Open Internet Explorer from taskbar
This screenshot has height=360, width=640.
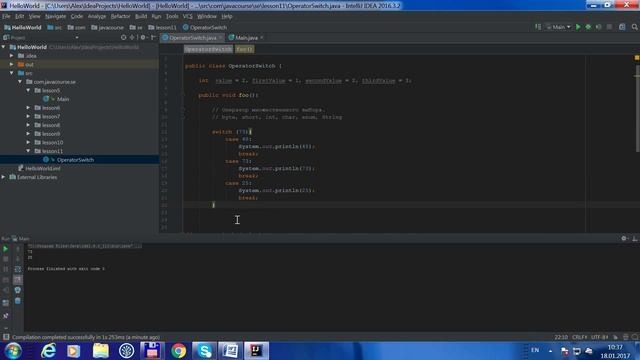(x=48, y=351)
